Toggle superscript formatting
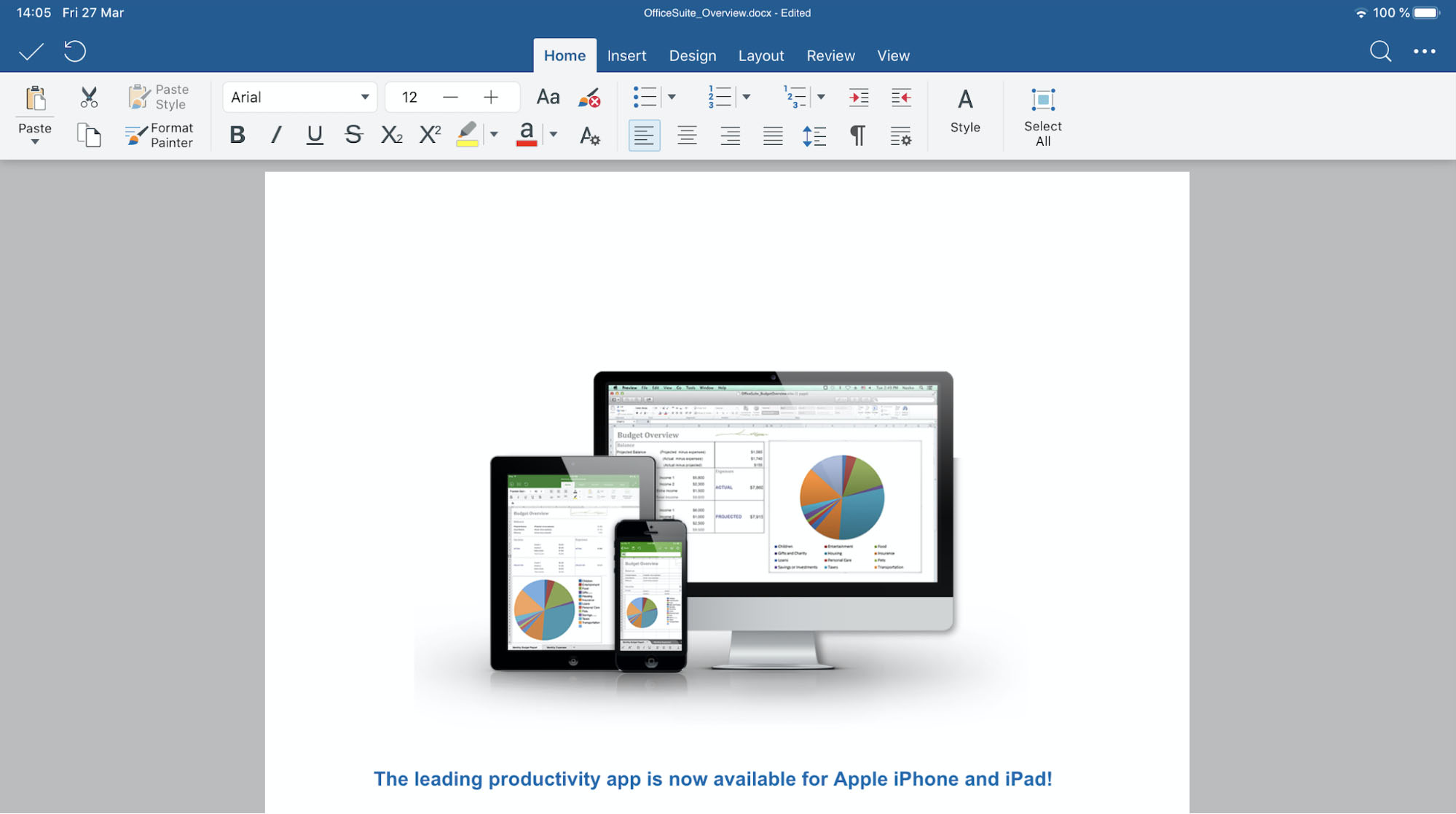Viewport: 1456px width, 814px height. tap(430, 136)
